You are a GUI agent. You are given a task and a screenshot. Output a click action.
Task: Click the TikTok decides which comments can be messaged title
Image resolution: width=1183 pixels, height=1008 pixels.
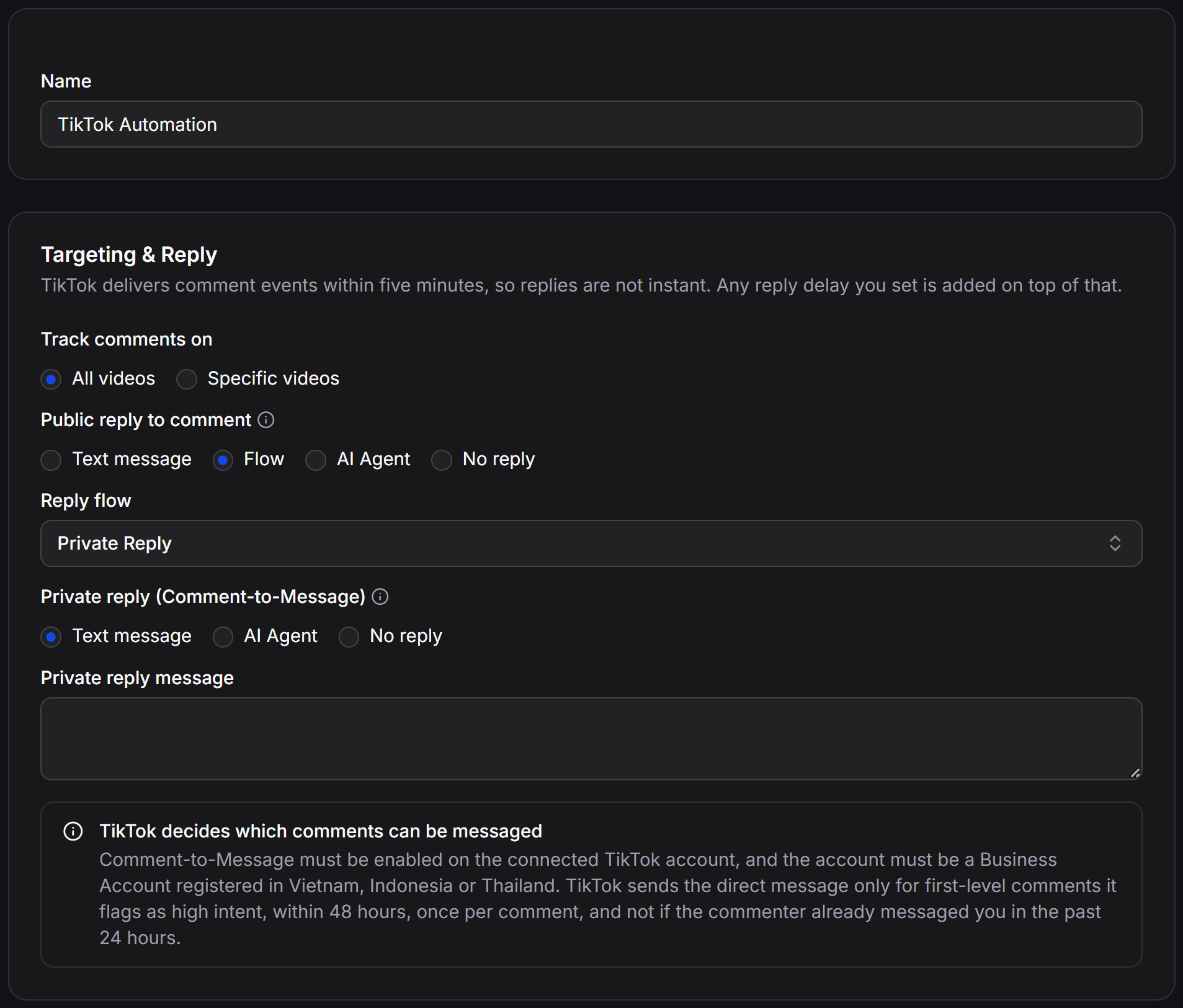[x=321, y=831]
